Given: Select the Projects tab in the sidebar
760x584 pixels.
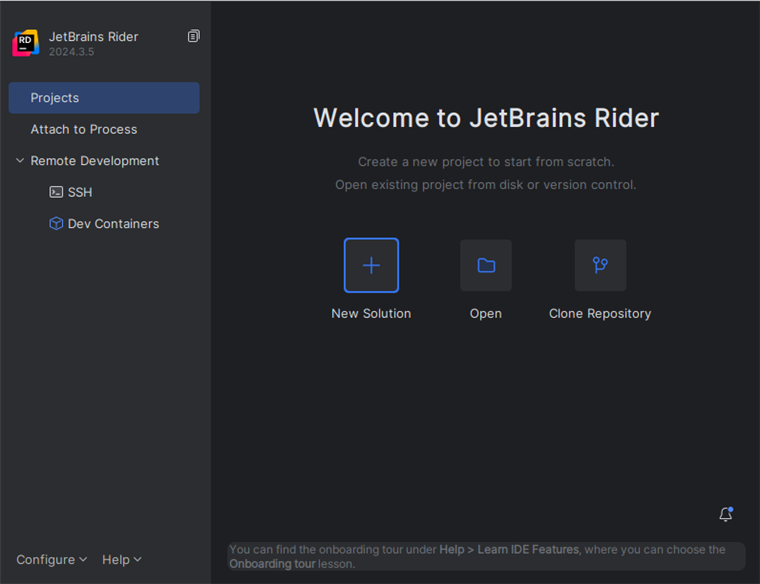Looking at the screenshot, I should (x=104, y=98).
